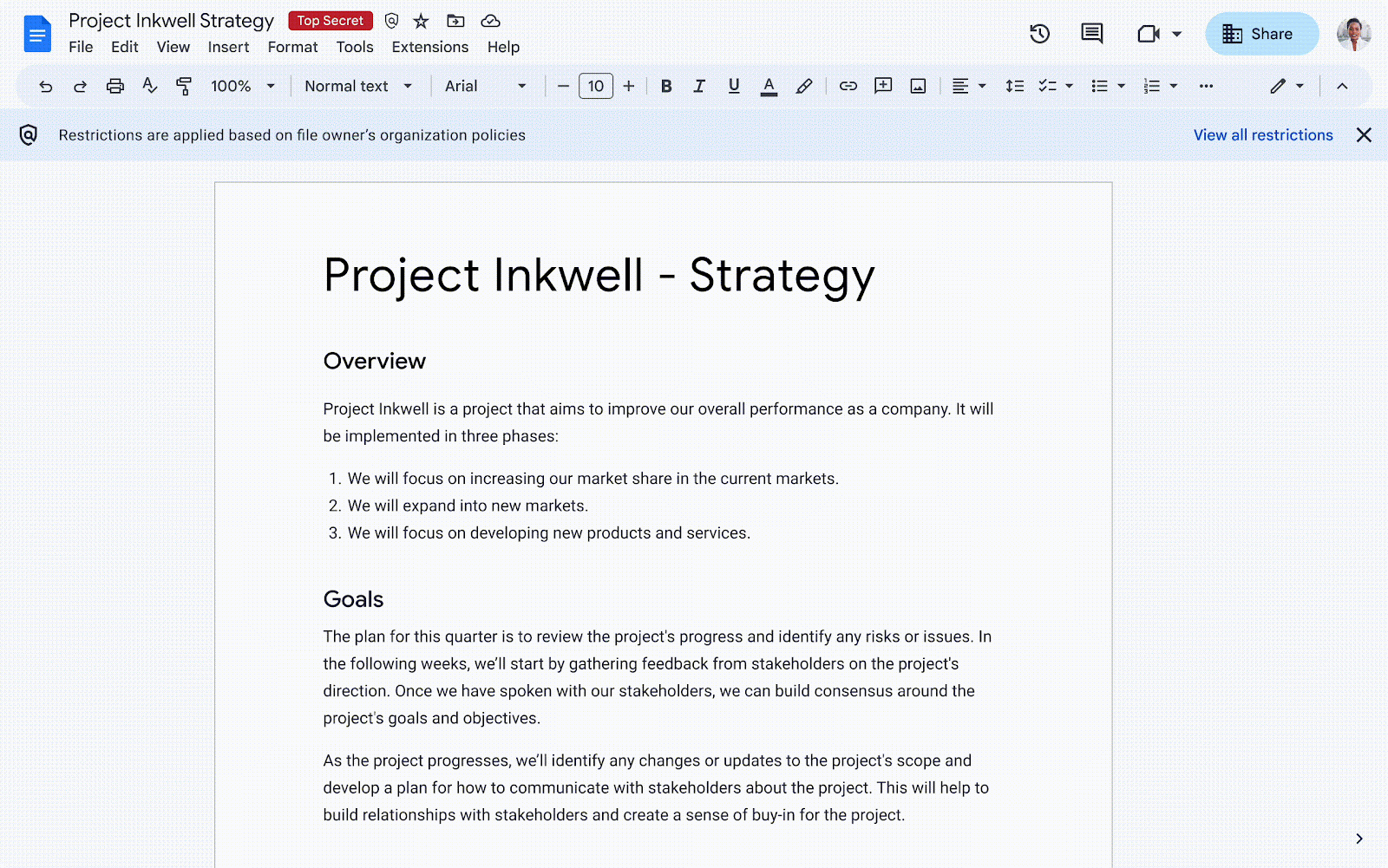Open the File menu
Screen dimensions: 1388x868
tap(81, 47)
